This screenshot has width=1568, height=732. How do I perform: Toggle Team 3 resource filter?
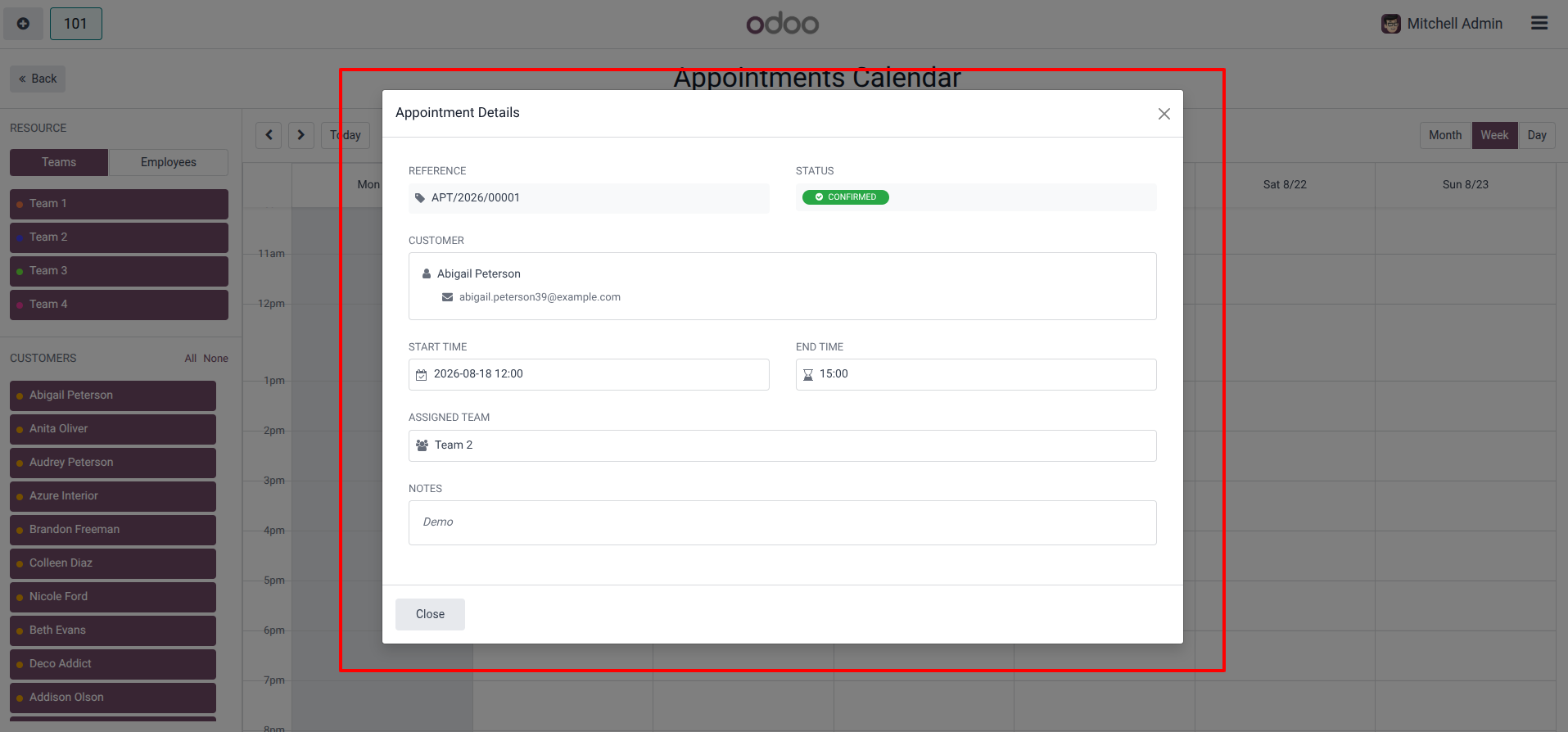coord(119,271)
